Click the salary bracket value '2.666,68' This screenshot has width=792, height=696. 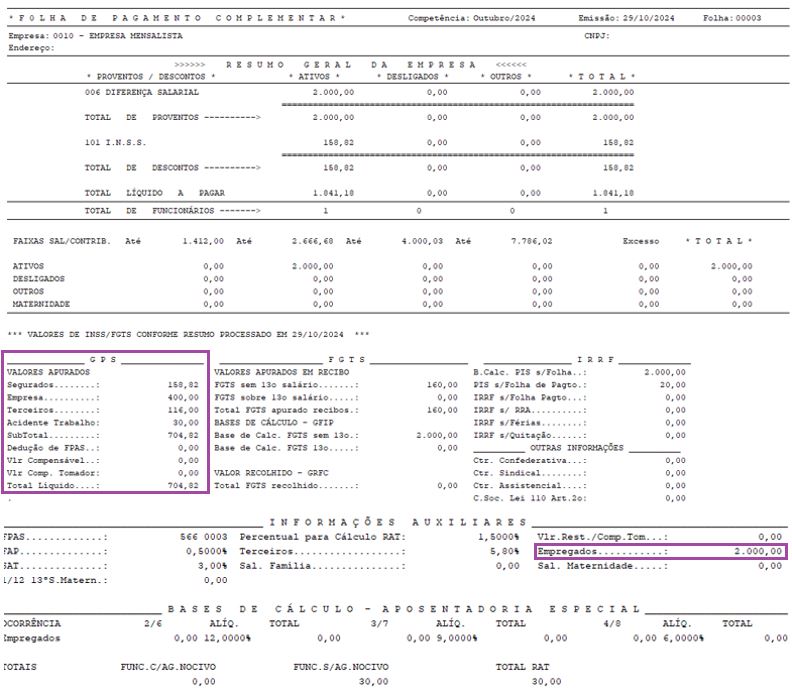point(312,241)
